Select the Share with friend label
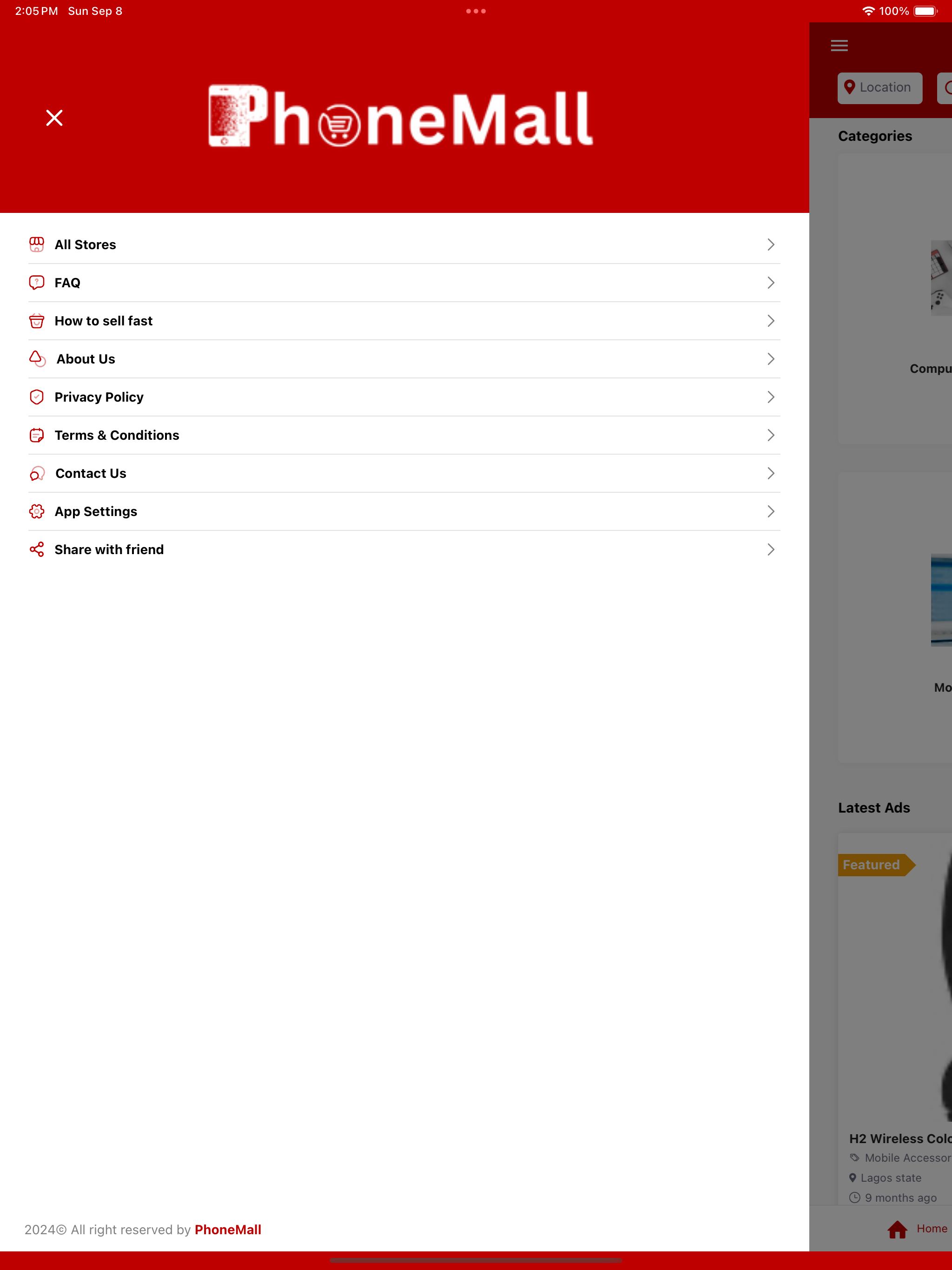The height and width of the screenshot is (1270, 952). point(109,549)
